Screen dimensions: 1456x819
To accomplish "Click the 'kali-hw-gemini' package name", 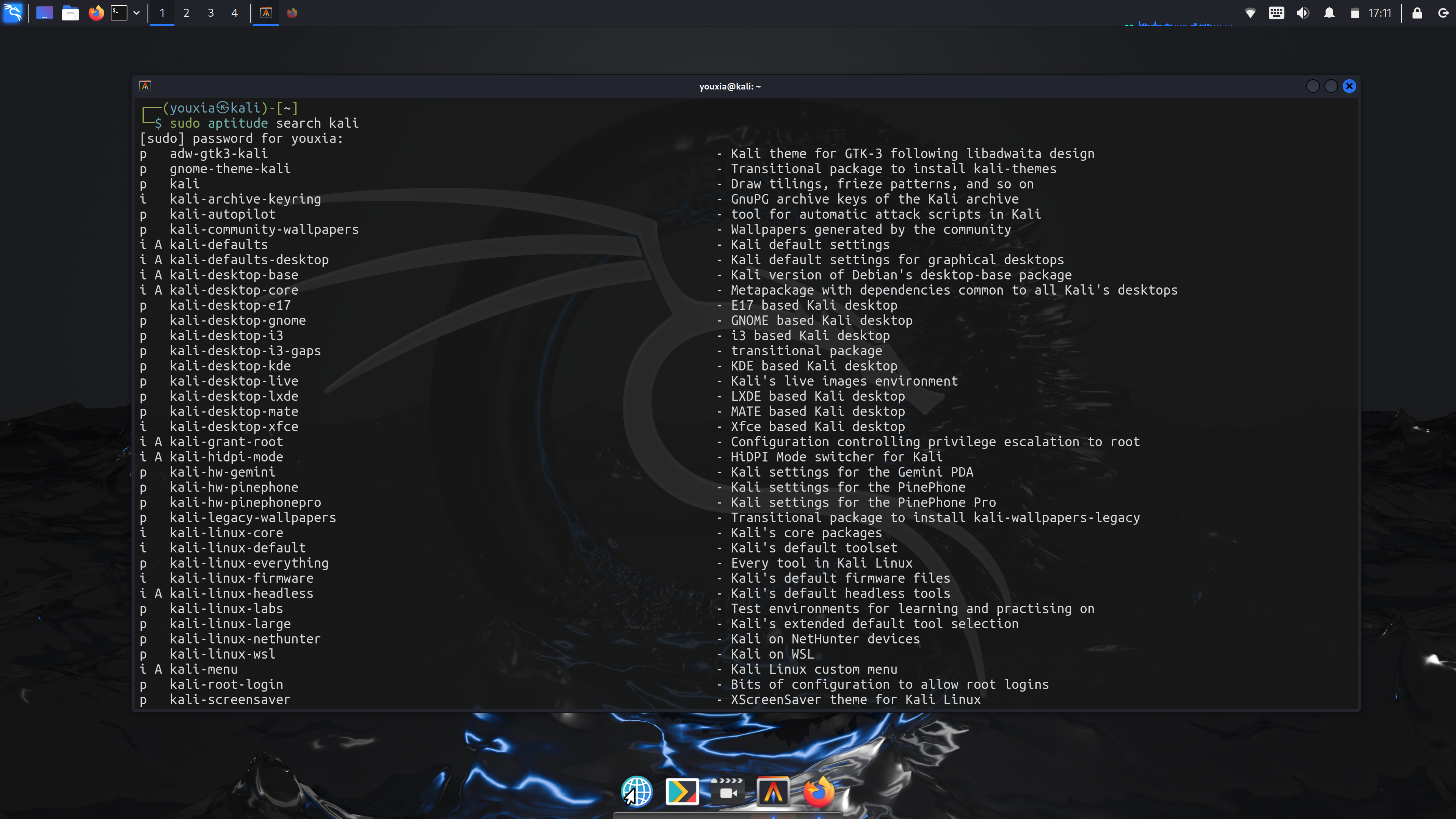I will click(x=223, y=472).
